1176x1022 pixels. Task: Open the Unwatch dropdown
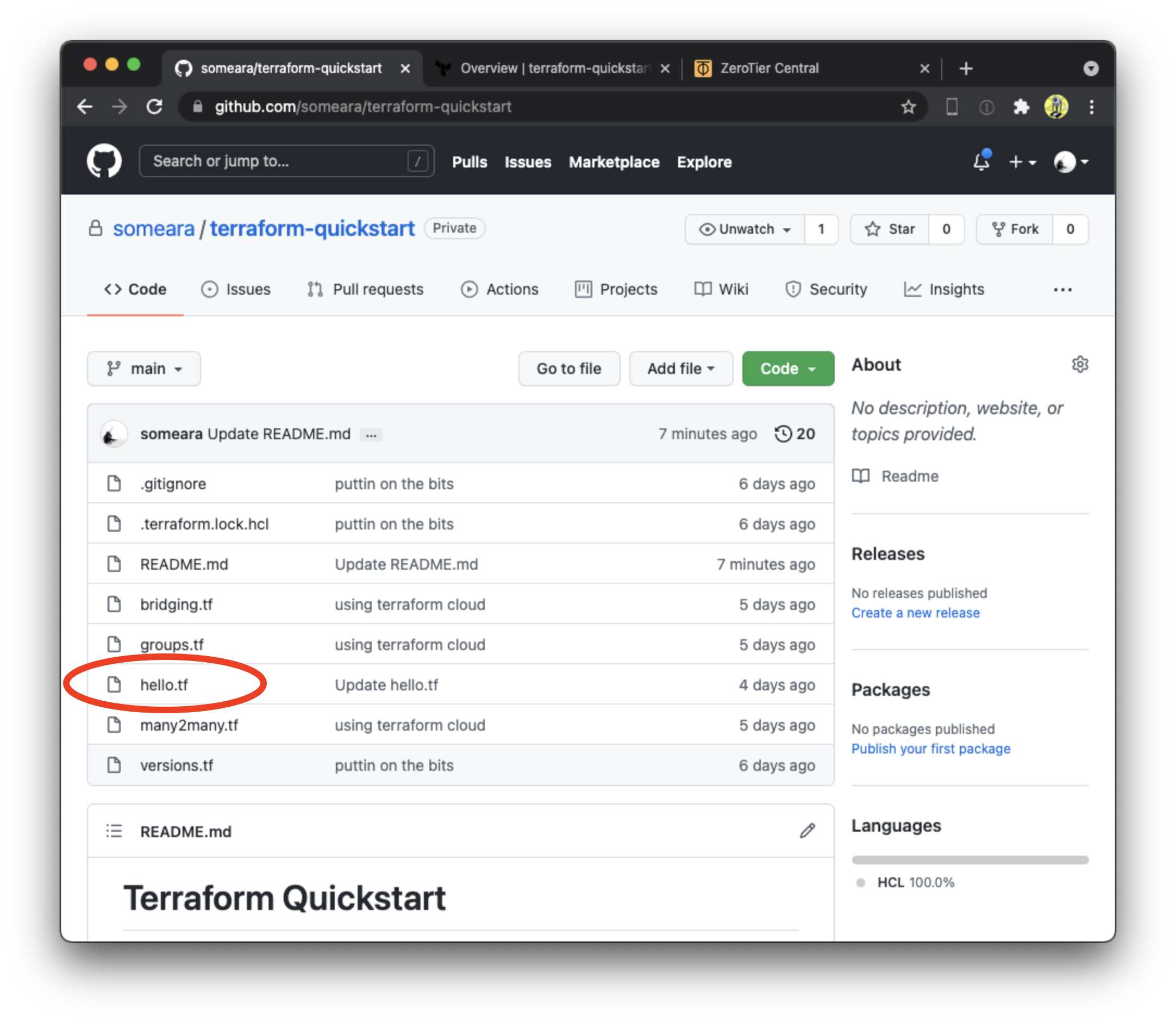tap(745, 229)
